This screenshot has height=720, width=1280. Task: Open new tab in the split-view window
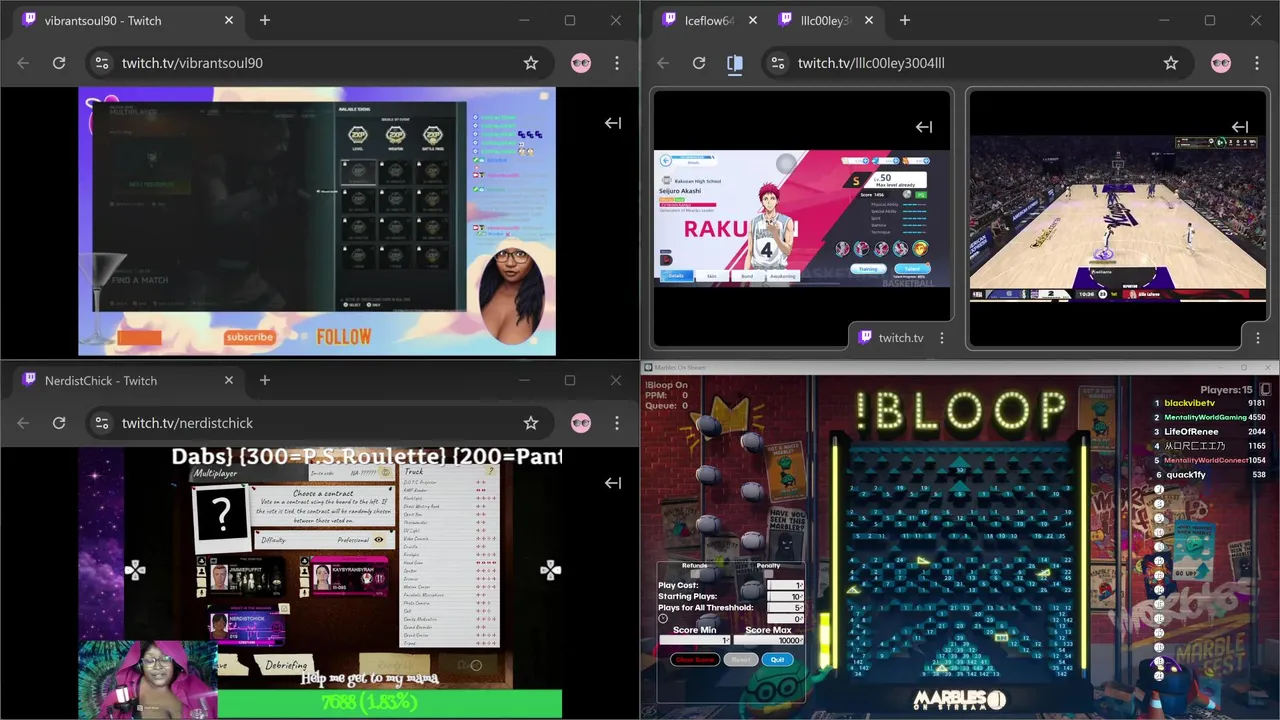(x=905, y=20)
